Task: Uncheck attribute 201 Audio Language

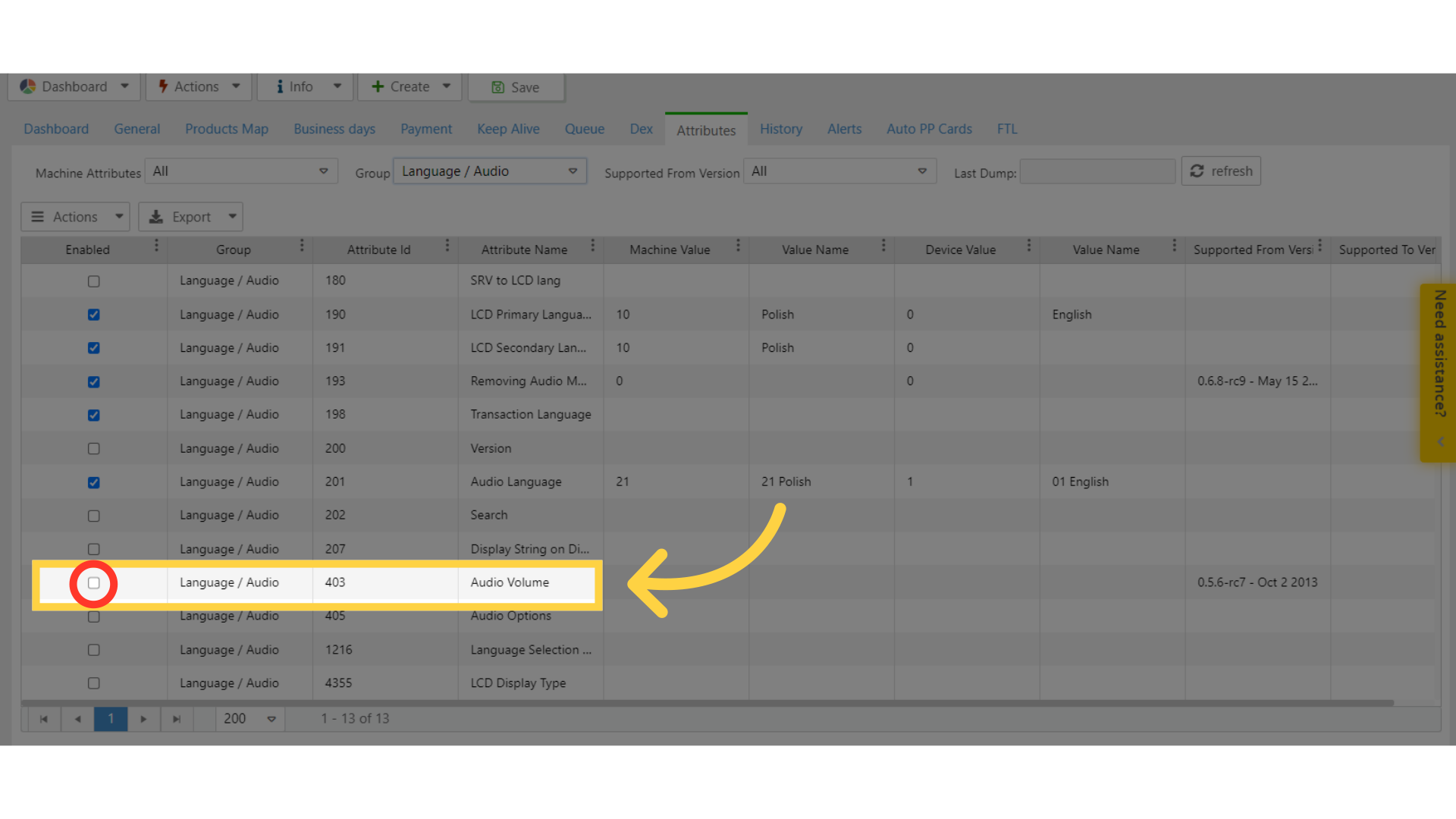Action: [93, 482]
